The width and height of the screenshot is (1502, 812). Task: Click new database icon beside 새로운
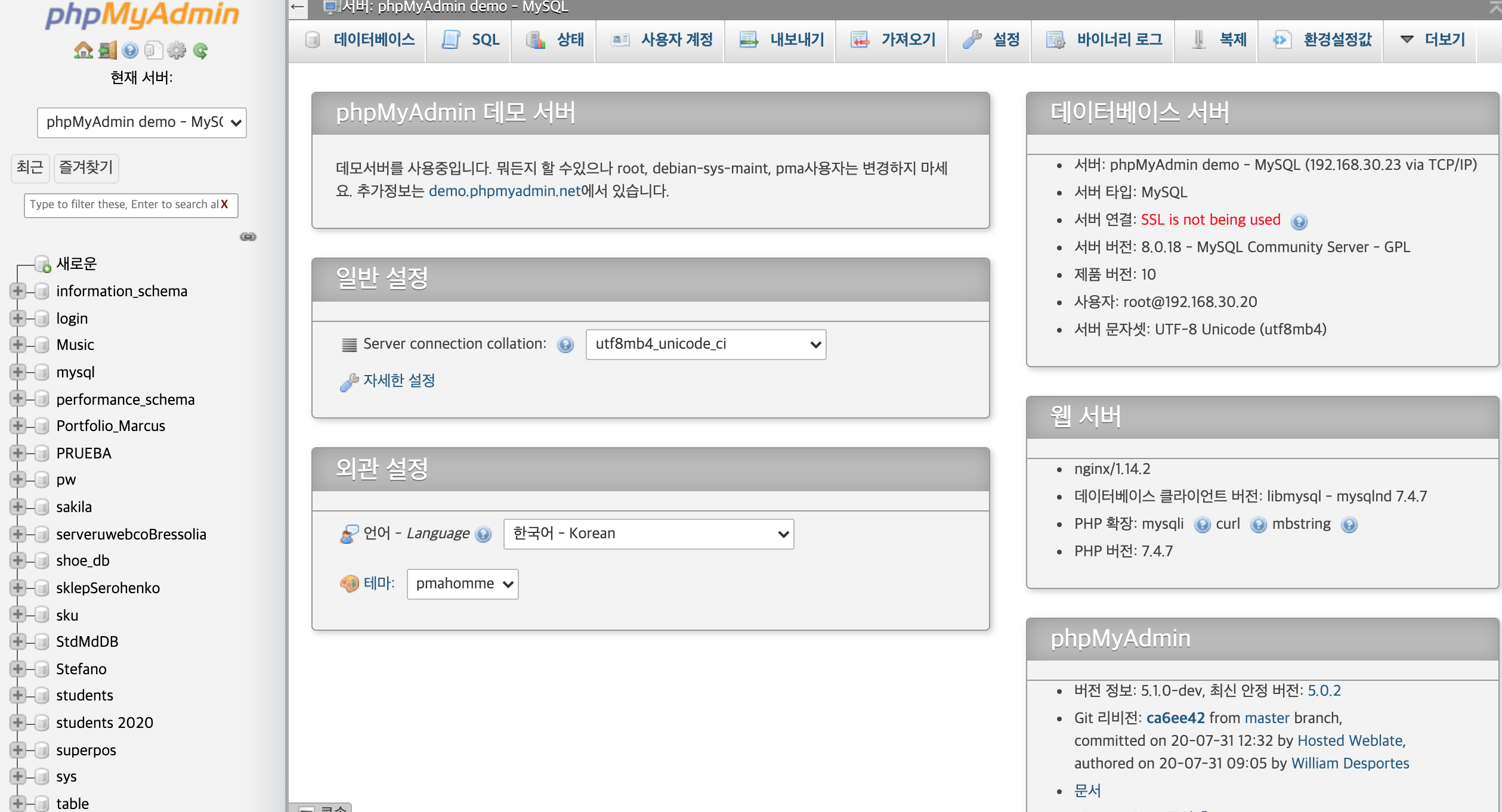(x=42, y=264)
